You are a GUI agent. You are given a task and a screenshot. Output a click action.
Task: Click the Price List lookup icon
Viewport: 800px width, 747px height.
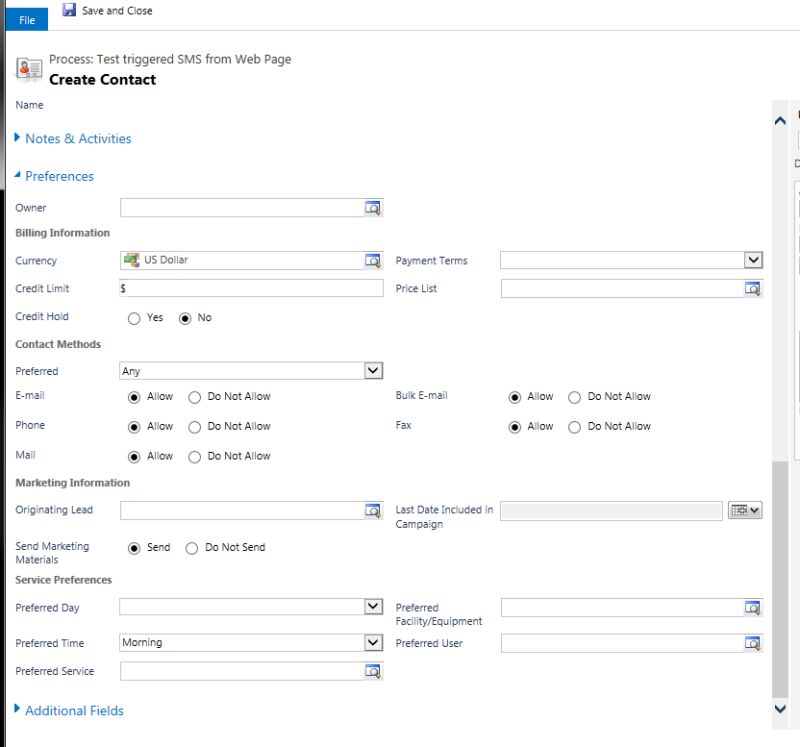[753, 289]
